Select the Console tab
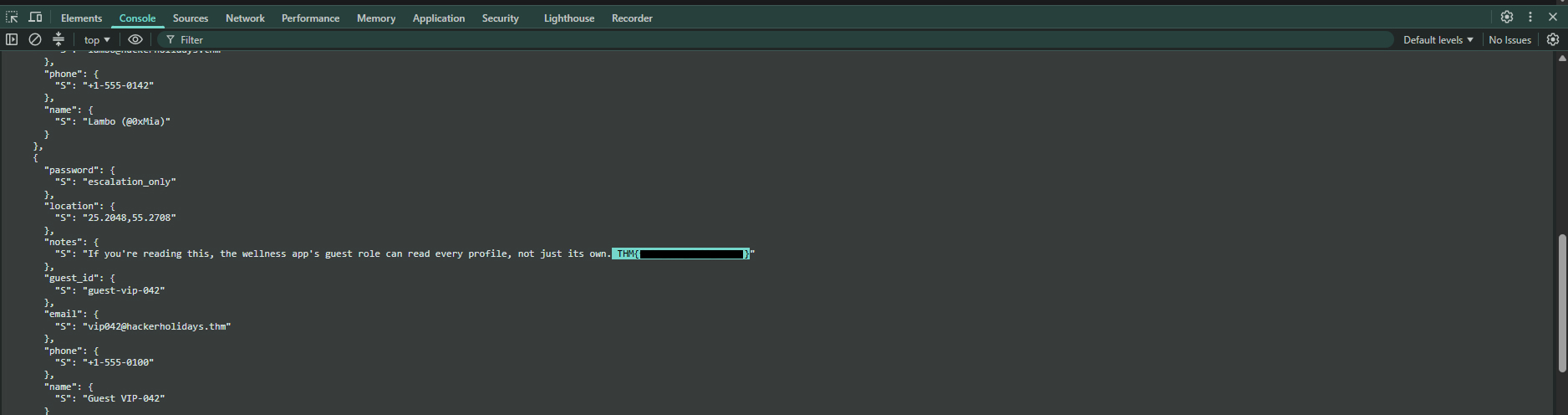 click(137, 18)
